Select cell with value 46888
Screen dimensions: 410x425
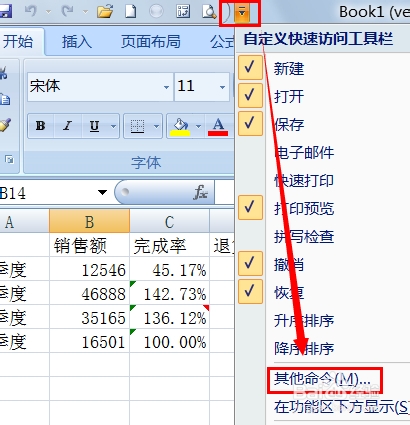tap(89, 293)
